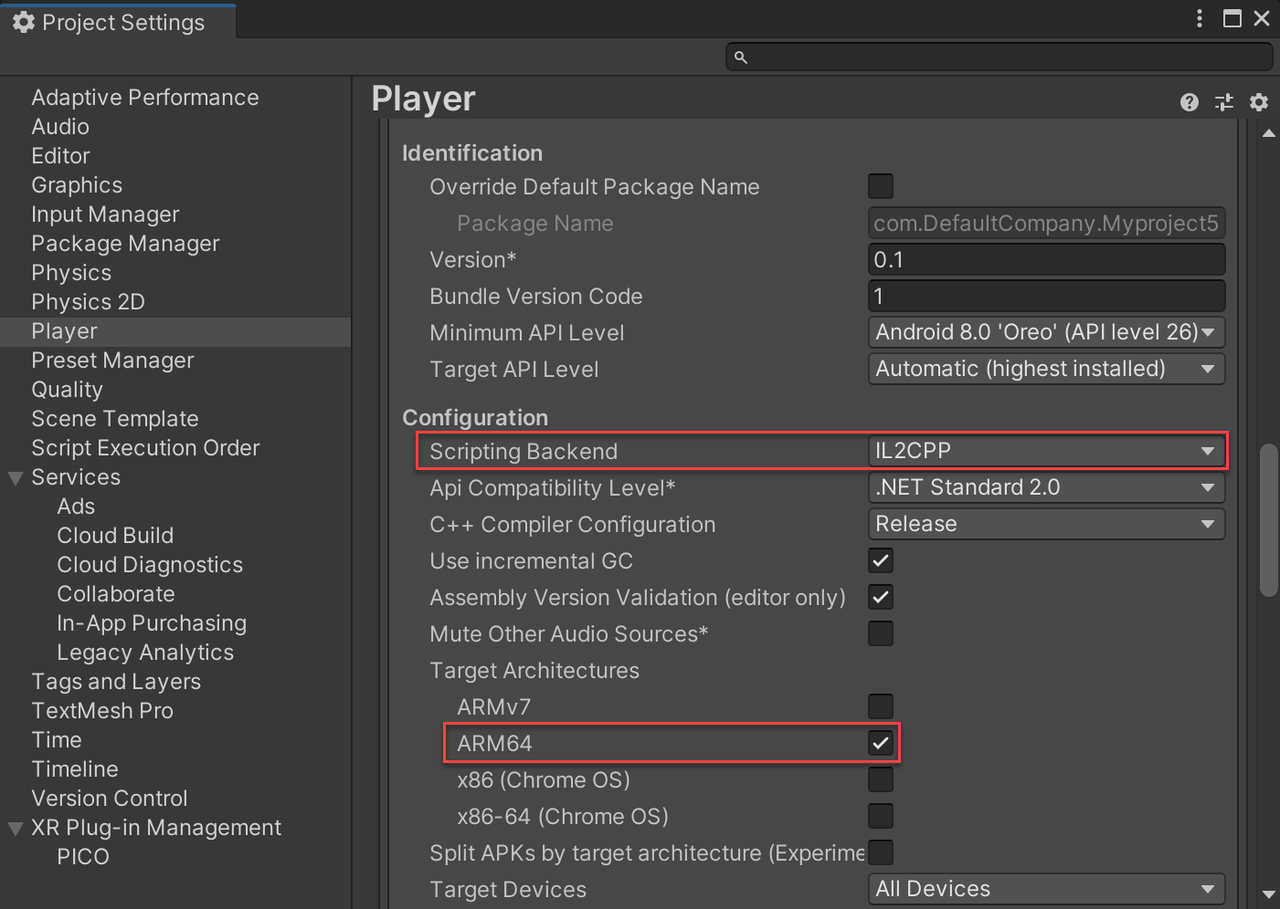The image size is (1280, 909).
Task: Open the Scripting Backend dropdown
Action: pos(1047,451)
